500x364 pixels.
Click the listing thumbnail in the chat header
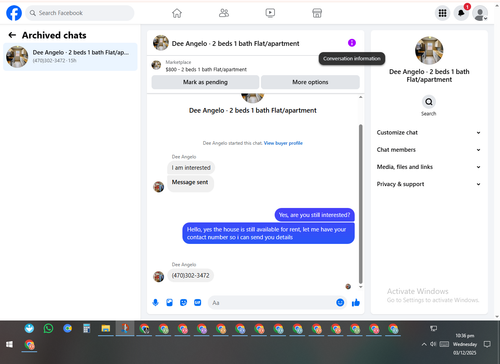(x=161, y=43)
